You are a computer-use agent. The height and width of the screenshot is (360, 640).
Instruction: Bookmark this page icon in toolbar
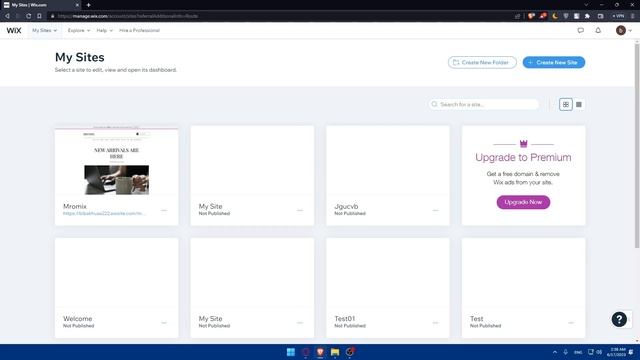click(x=40, y=16)
